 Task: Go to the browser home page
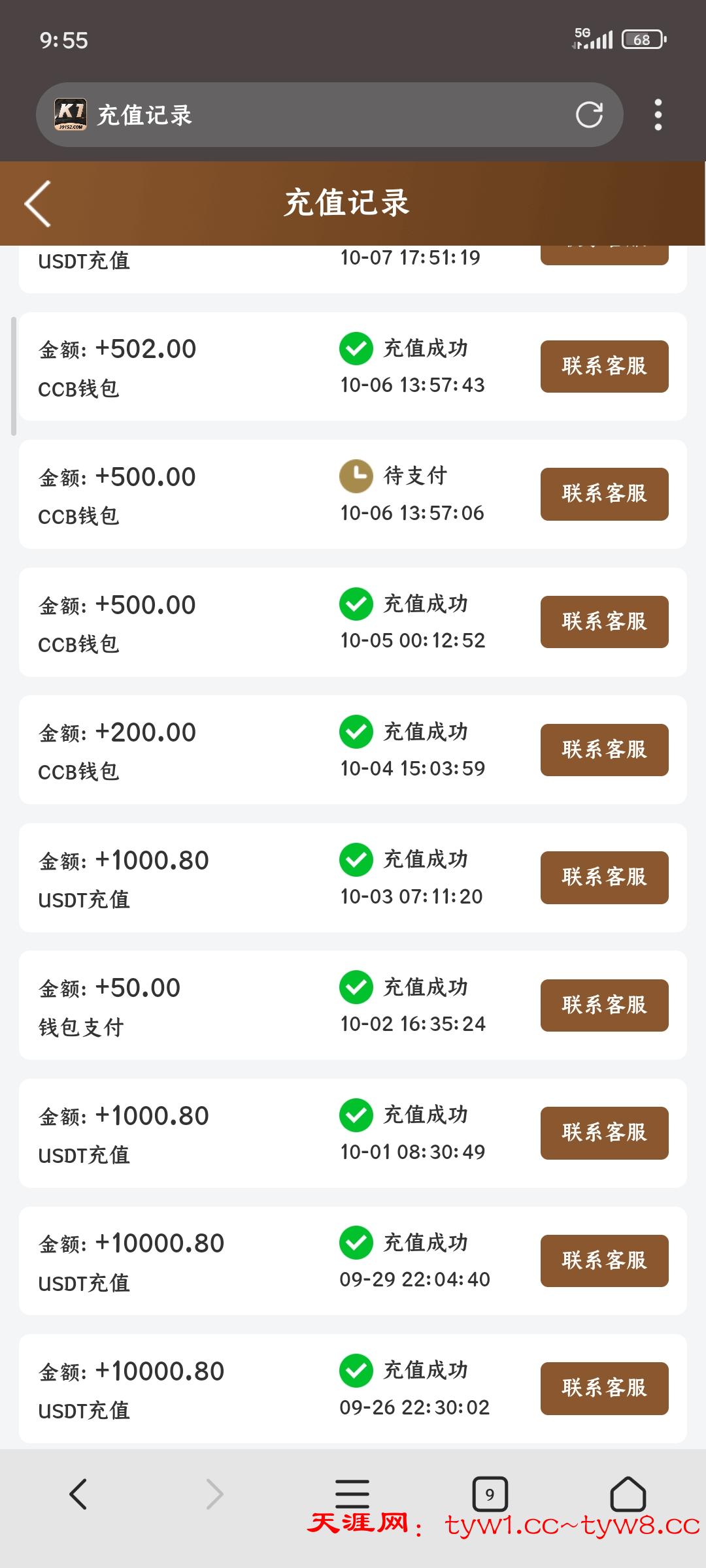point(628,1494)
